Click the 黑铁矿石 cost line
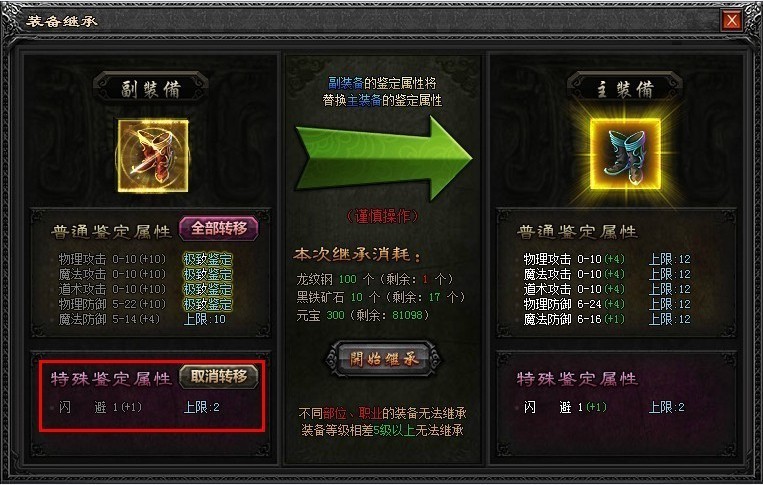763x485 pixels. [x=381, y=297]
